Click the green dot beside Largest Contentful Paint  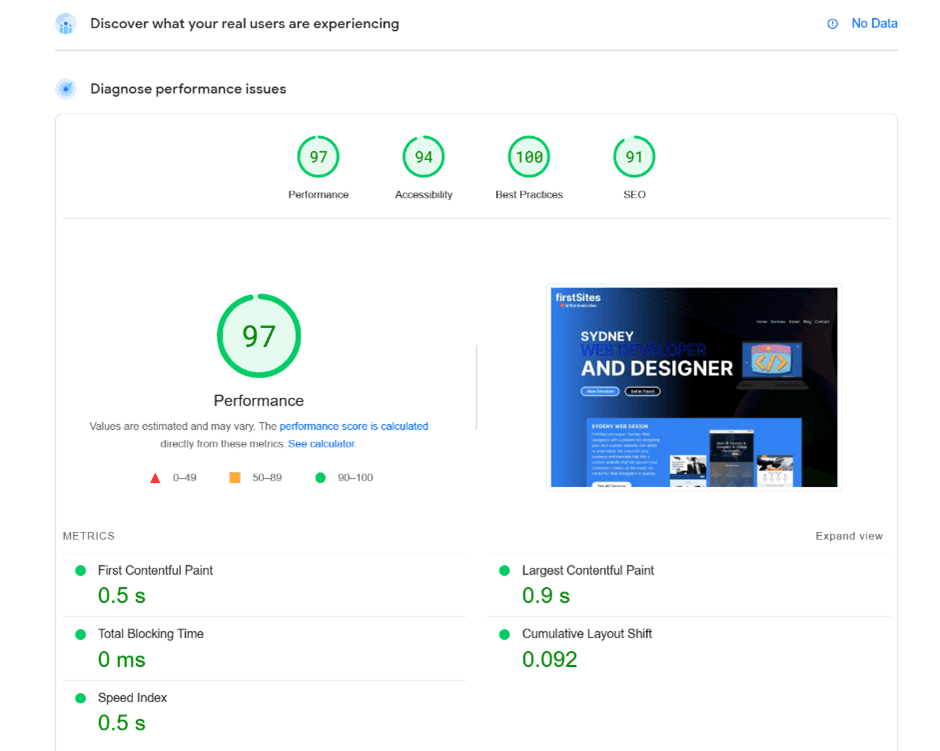coord(503,570)
